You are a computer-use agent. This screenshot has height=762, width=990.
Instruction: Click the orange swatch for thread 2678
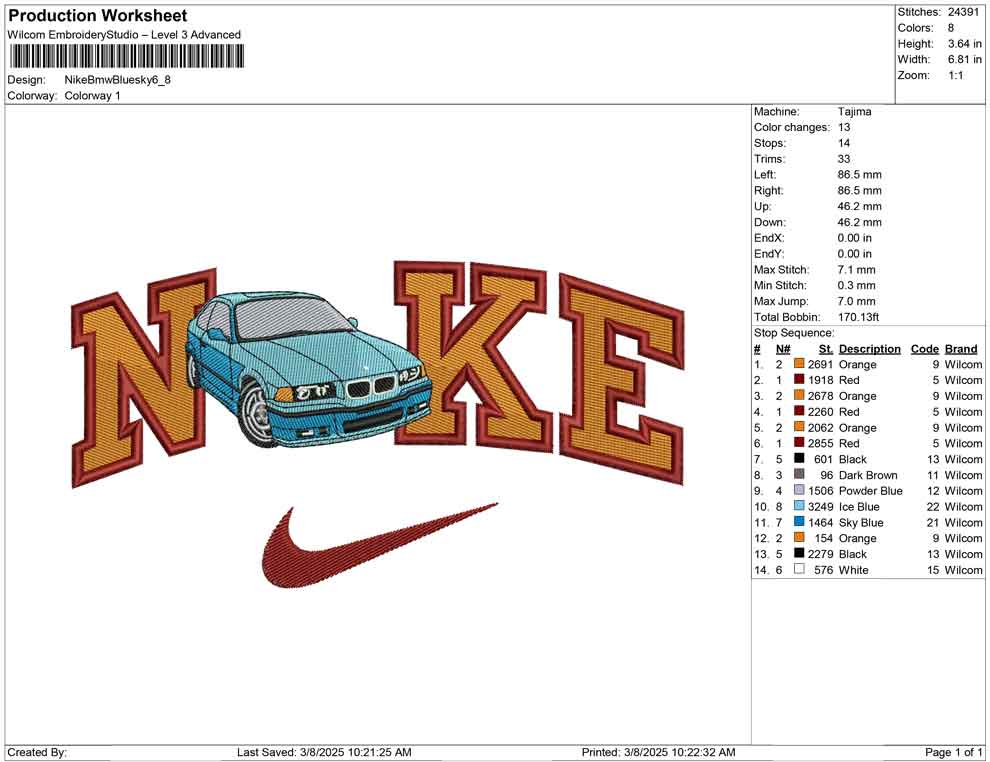click(799, 396)
